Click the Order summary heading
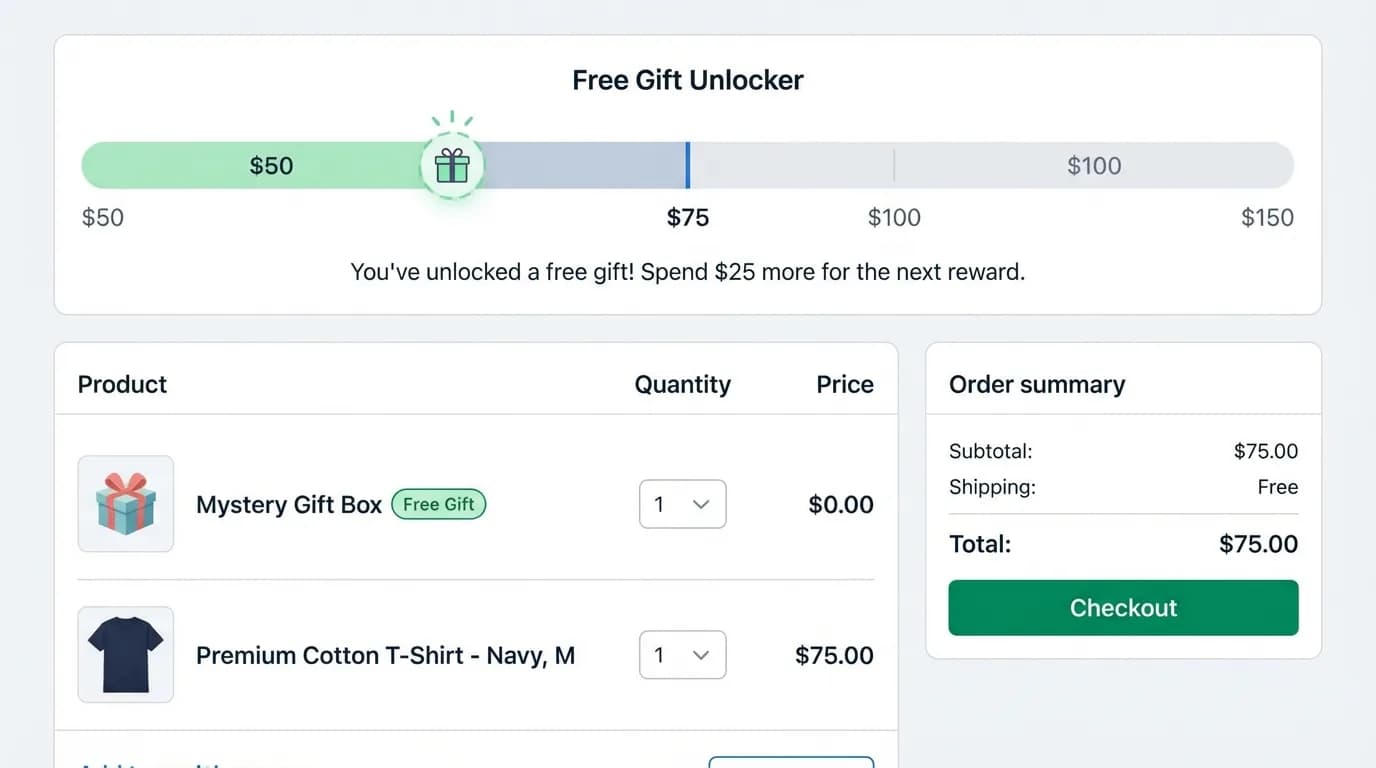1376x768 pixels. [x=1037, y=385]
